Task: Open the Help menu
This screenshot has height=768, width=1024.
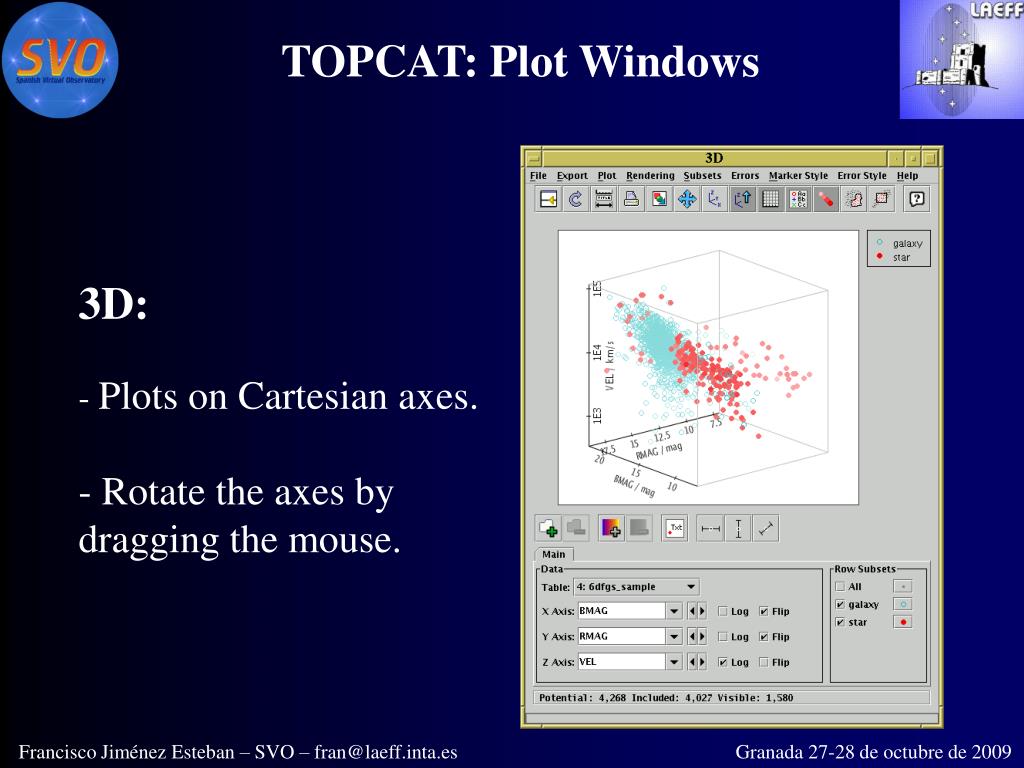Action: coord(907,176)
